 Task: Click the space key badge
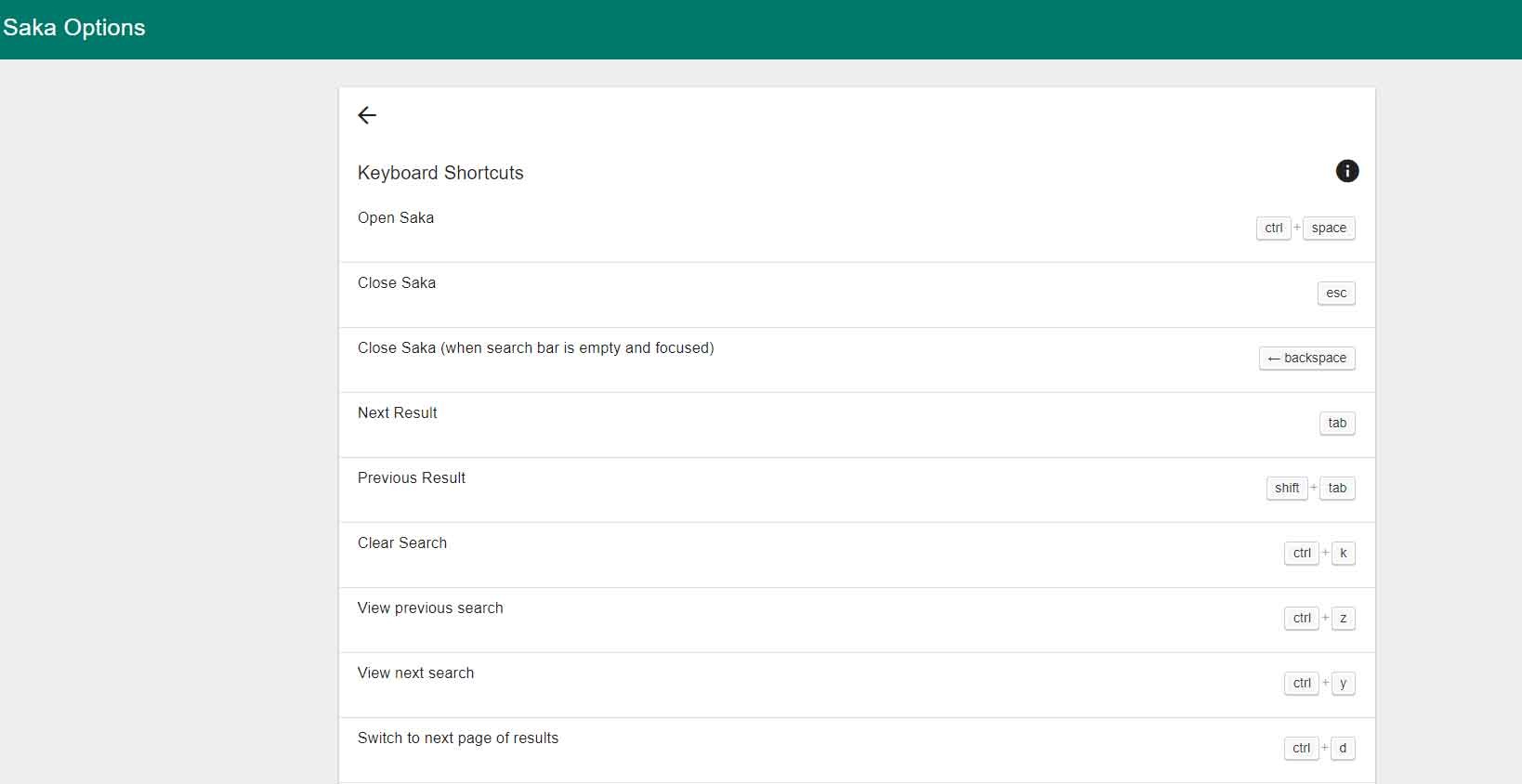1329,229
